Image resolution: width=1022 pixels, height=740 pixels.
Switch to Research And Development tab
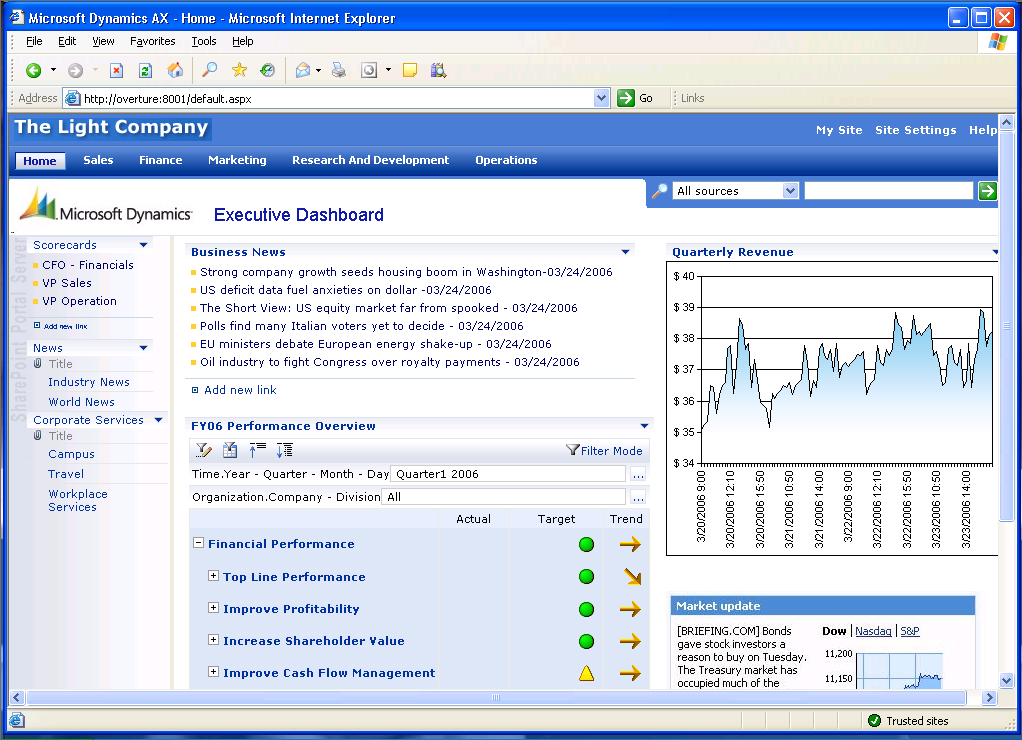pos(370,160)
